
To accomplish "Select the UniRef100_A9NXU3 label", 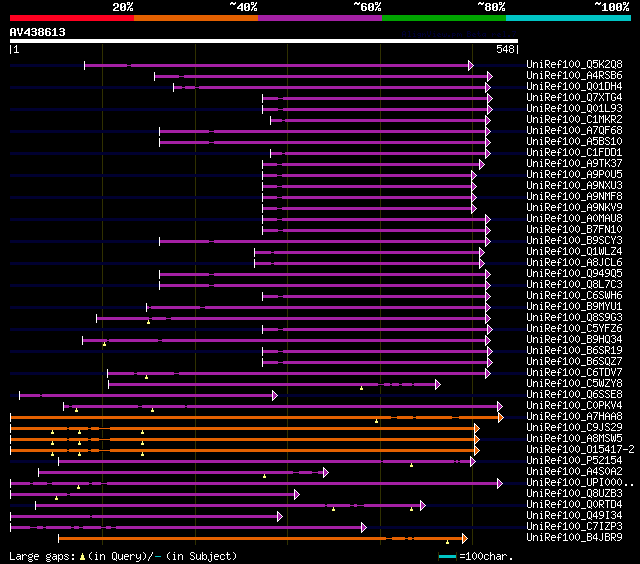I will pyautogui.click(x=574, y=185).
